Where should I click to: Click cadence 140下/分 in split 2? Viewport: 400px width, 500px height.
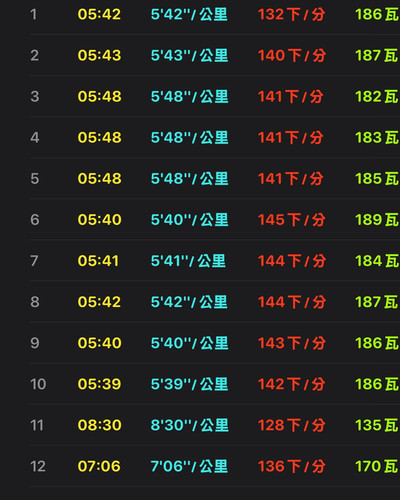[292, 55]
